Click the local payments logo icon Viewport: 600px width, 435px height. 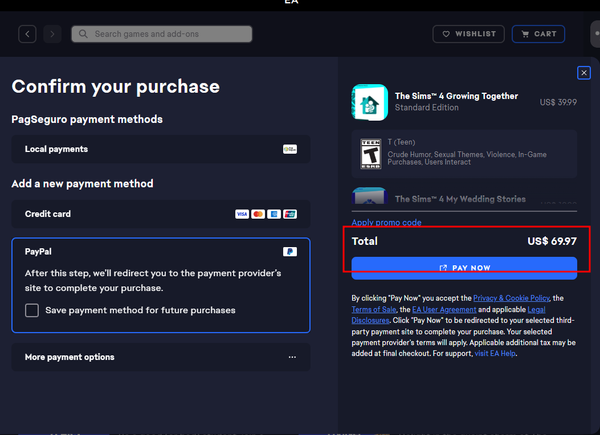290,149
